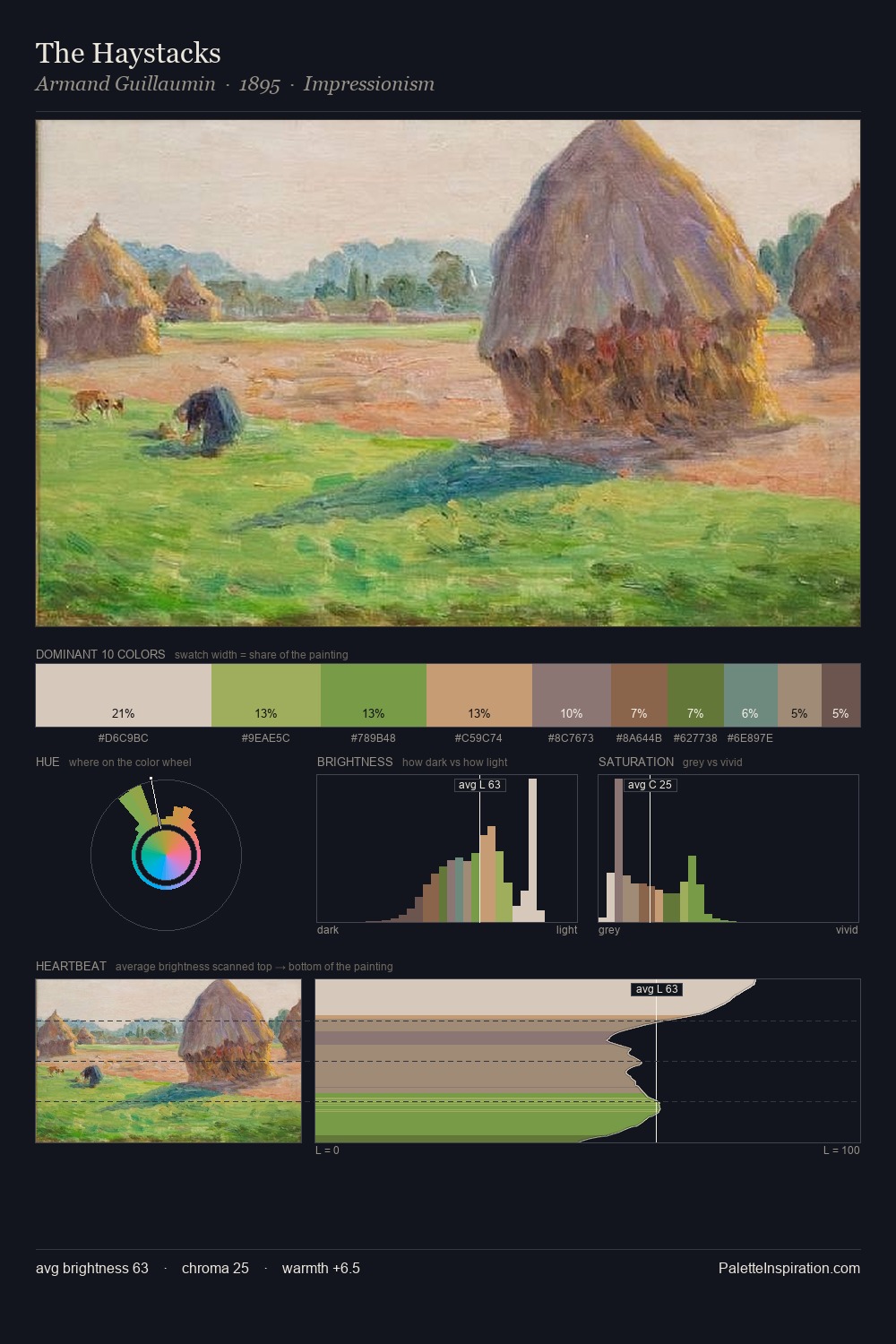Click the artist line Armand Guillaumin · 1895 · Impressionism
The height and width of the screenshot is (1344, 896).
(x=235, y=84)
